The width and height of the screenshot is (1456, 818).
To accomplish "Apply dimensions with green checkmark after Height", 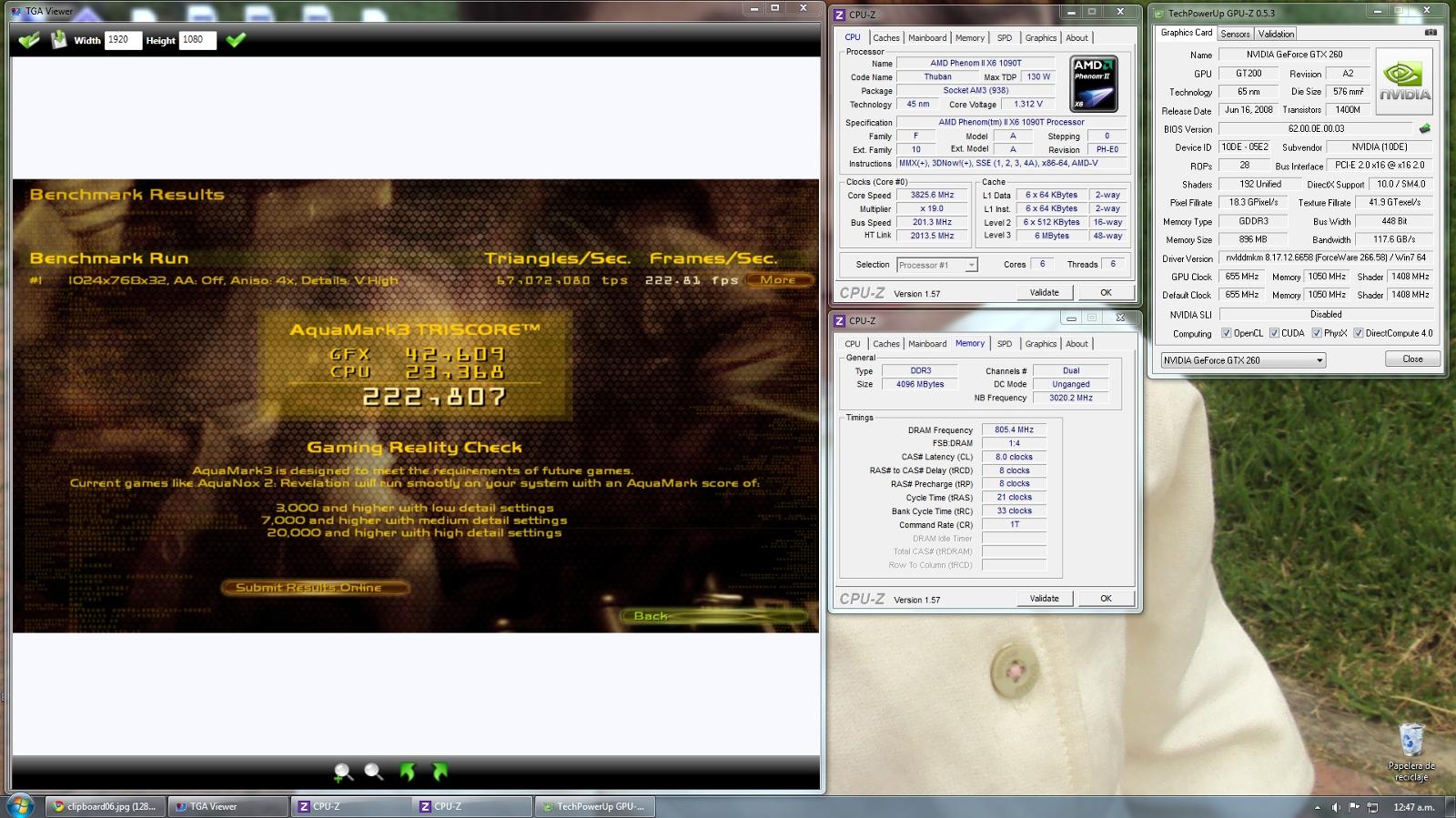I will coord(236,40).
